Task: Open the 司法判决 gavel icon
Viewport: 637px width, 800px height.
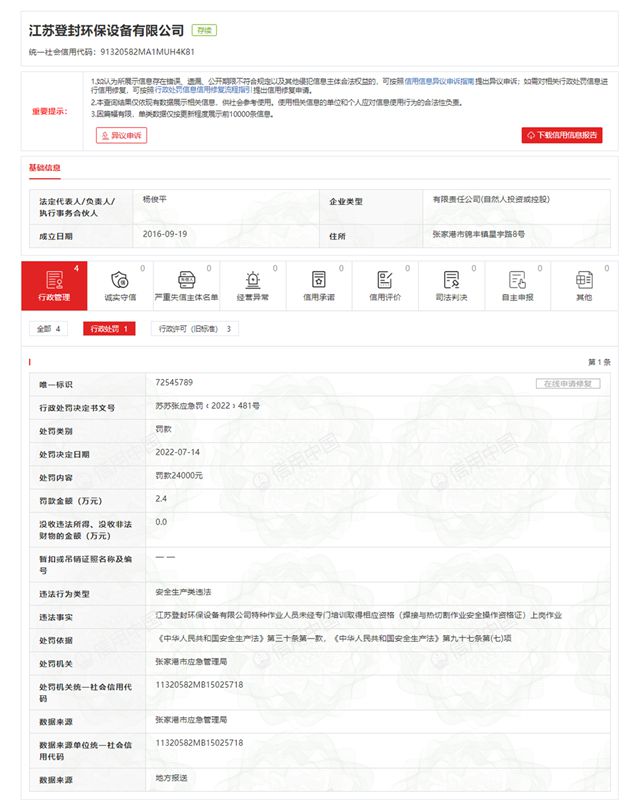Action: click(x=452, y=279)
